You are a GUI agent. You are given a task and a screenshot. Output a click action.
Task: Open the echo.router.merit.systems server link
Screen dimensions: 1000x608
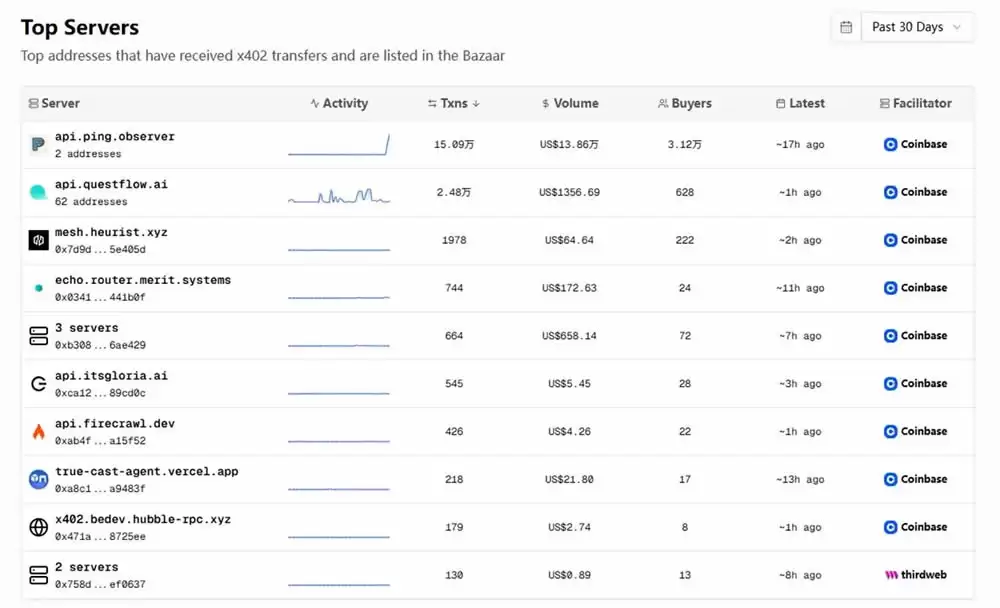[x=142, y=280]
